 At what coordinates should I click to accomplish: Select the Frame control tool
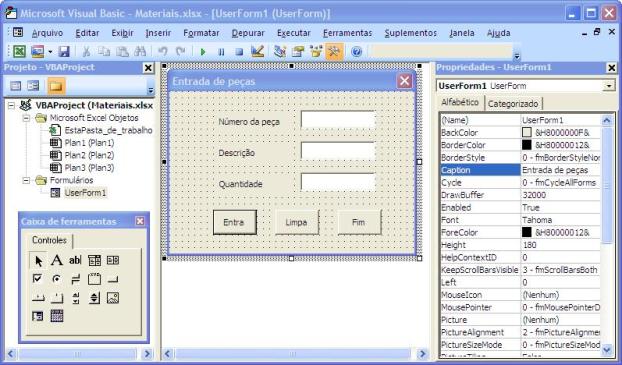94,279
